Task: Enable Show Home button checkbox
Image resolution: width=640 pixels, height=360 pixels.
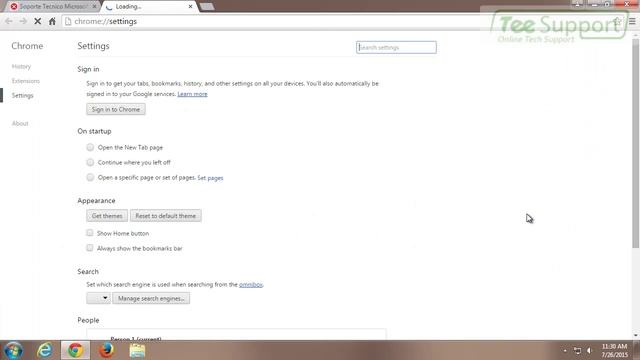Action: pyautogui.click(x=89, y=233)
